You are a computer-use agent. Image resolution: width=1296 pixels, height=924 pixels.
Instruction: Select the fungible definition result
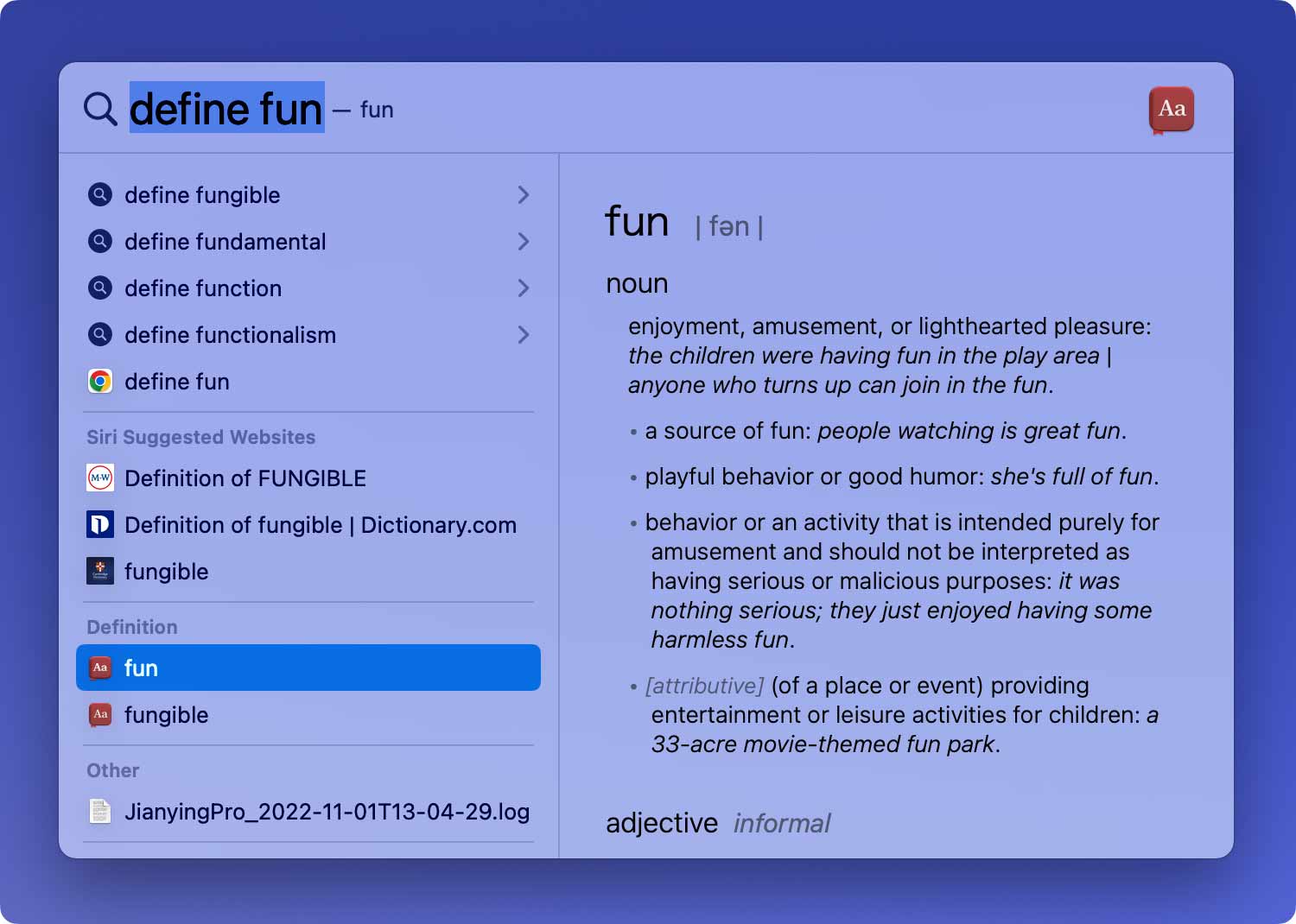pos(308,714)
